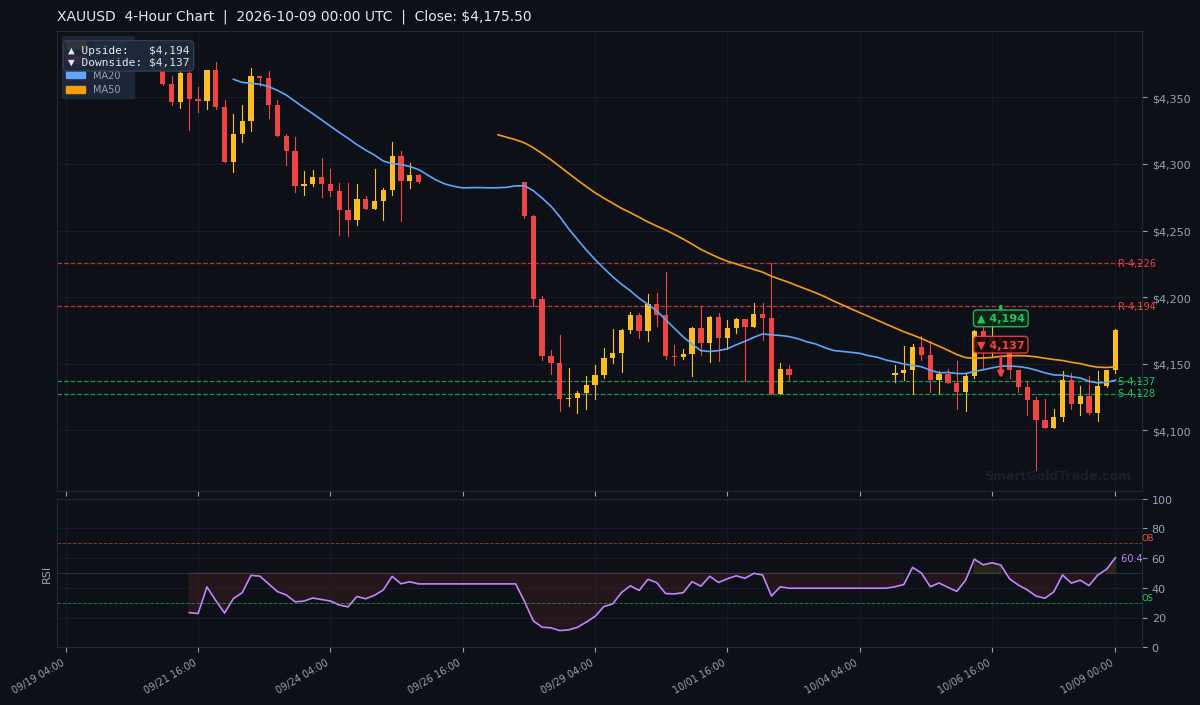1200x705 pixels.
Task: Click the MA50 orange legend swatch
Action: point(76,90)
